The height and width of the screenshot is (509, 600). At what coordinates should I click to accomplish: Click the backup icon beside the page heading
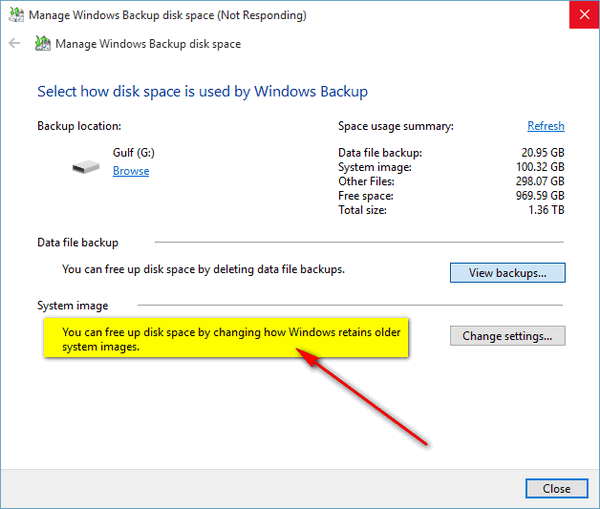(42, 43)
